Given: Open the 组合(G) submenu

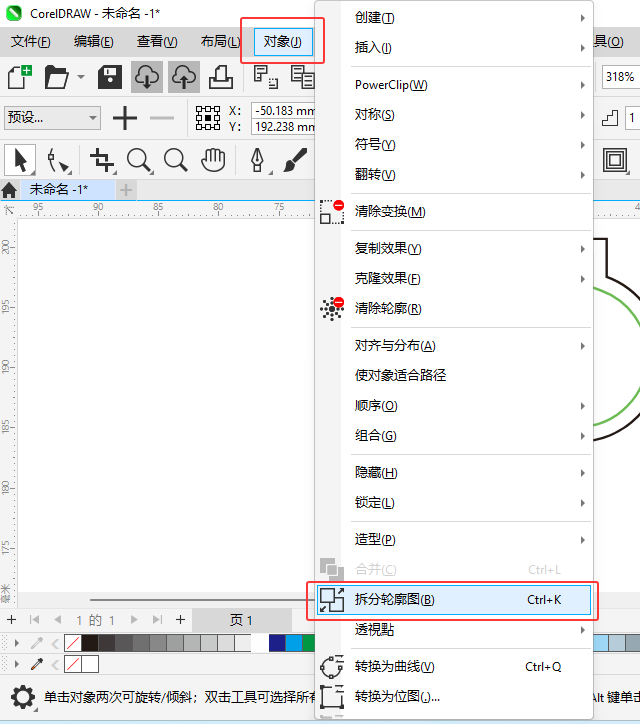Looking at the screenshot, I should [x=454, y=436].
